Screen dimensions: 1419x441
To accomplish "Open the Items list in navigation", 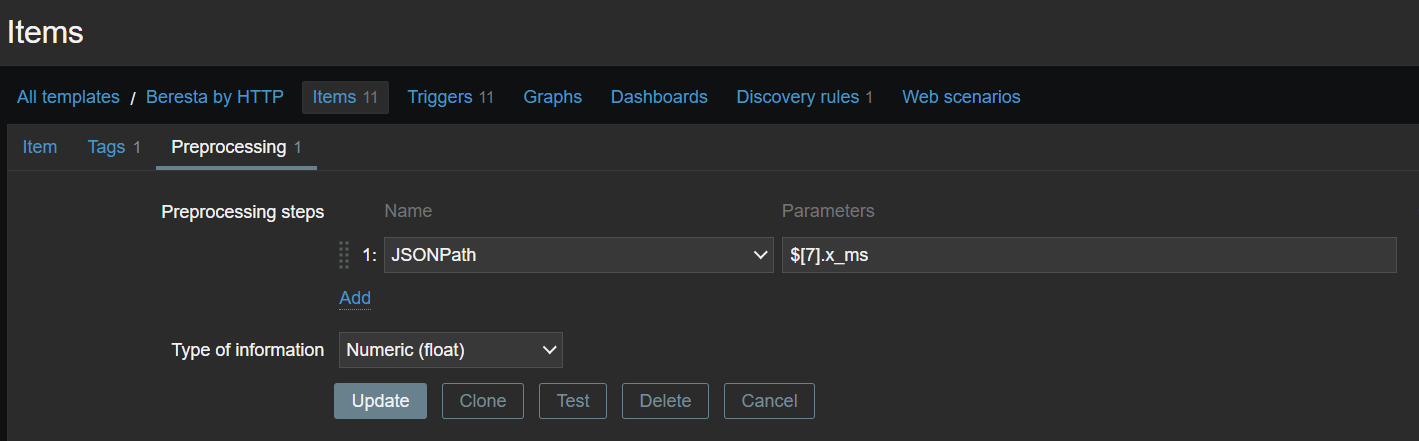I will (335, 97).
